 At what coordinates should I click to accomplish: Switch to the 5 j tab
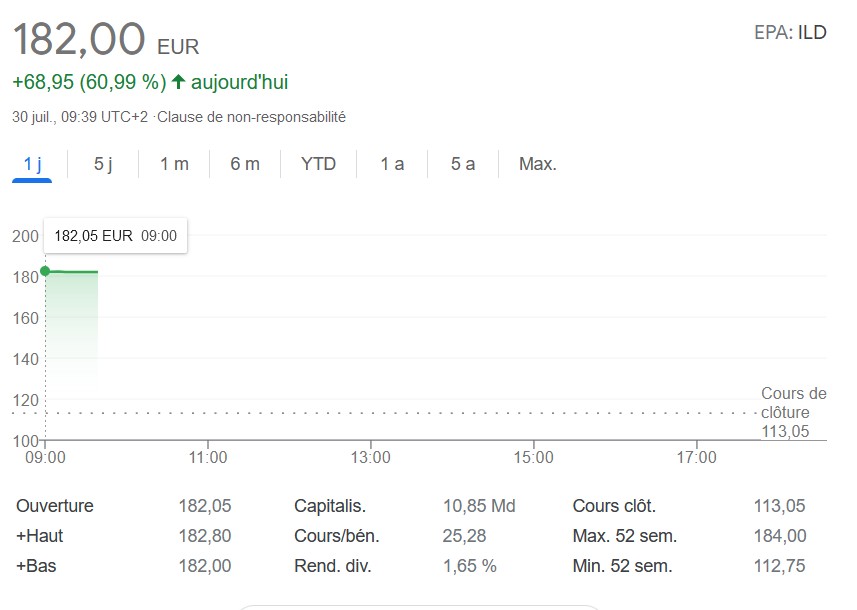click(x=103, y=164)
